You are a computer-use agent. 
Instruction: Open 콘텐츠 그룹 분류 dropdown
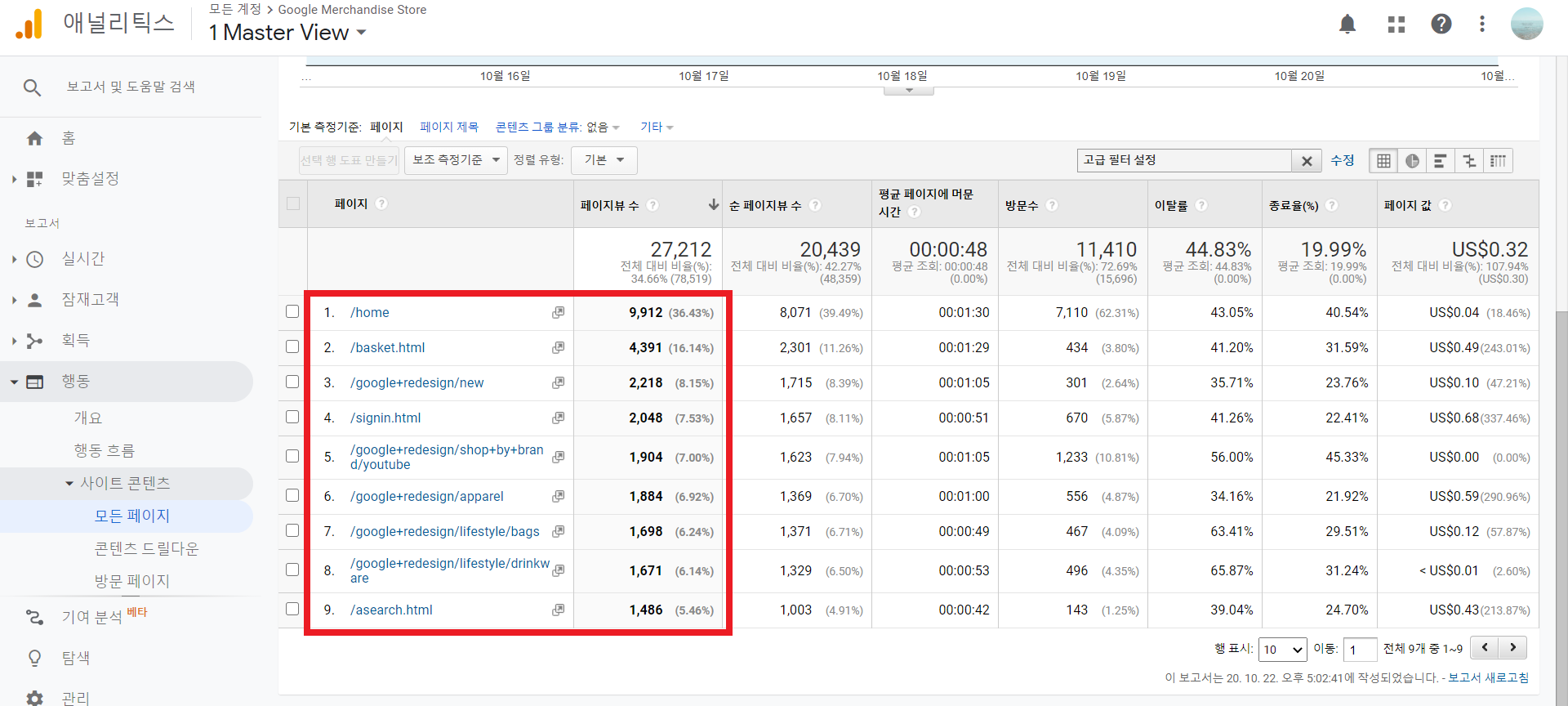(x=558, y=127)
